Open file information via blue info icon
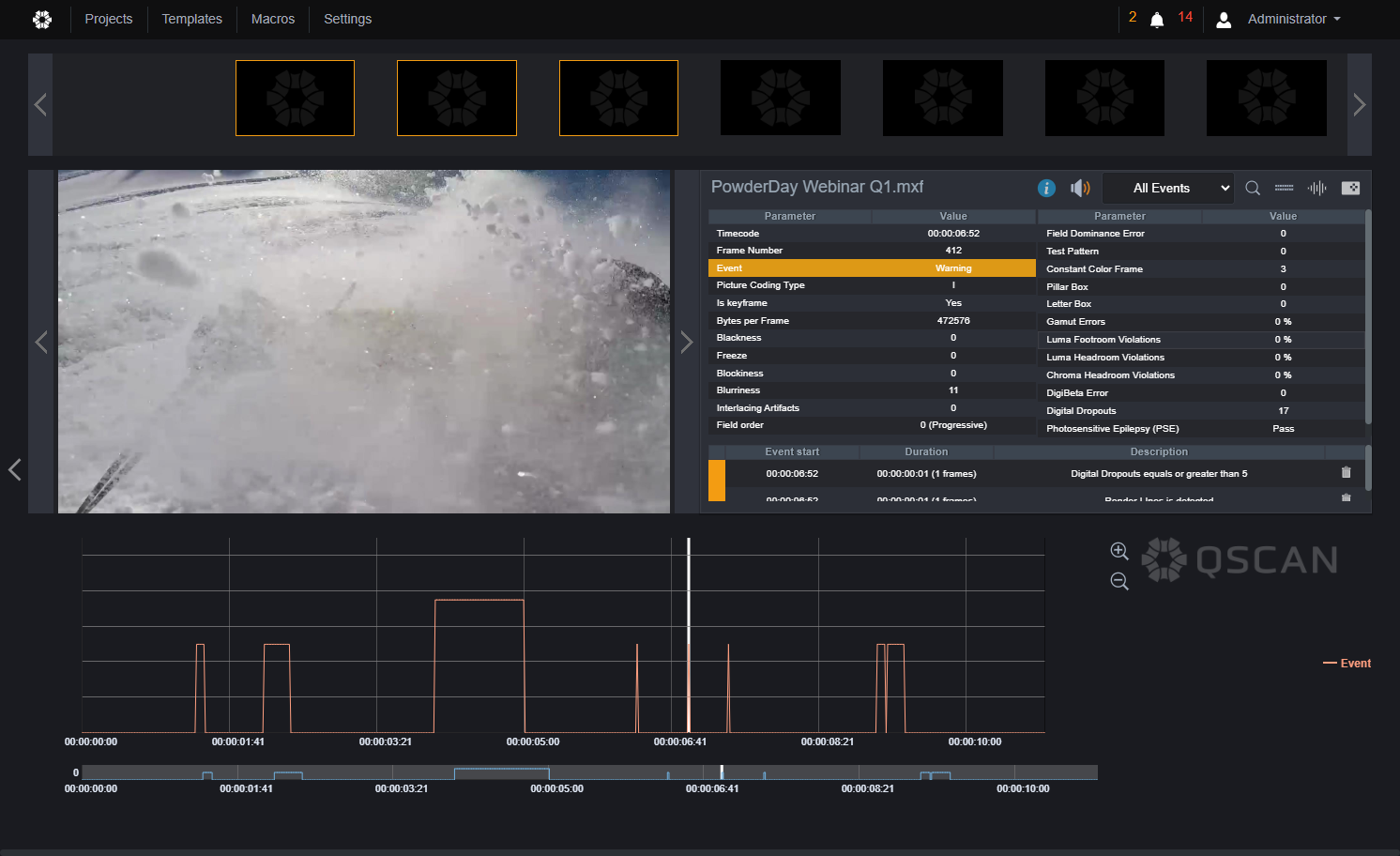This screenshot has width=1400, height=856. coord(1046,188)
